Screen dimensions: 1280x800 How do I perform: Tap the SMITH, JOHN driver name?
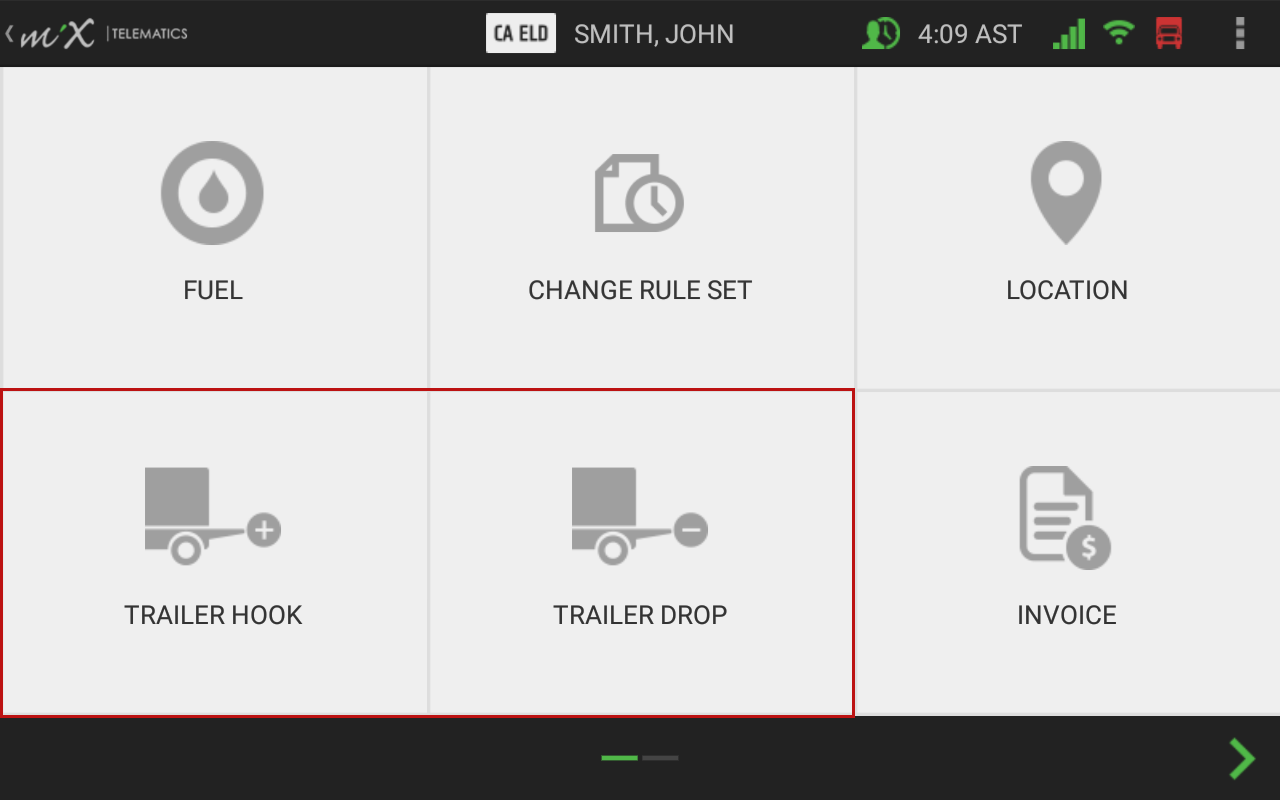(x=654, y=34)
